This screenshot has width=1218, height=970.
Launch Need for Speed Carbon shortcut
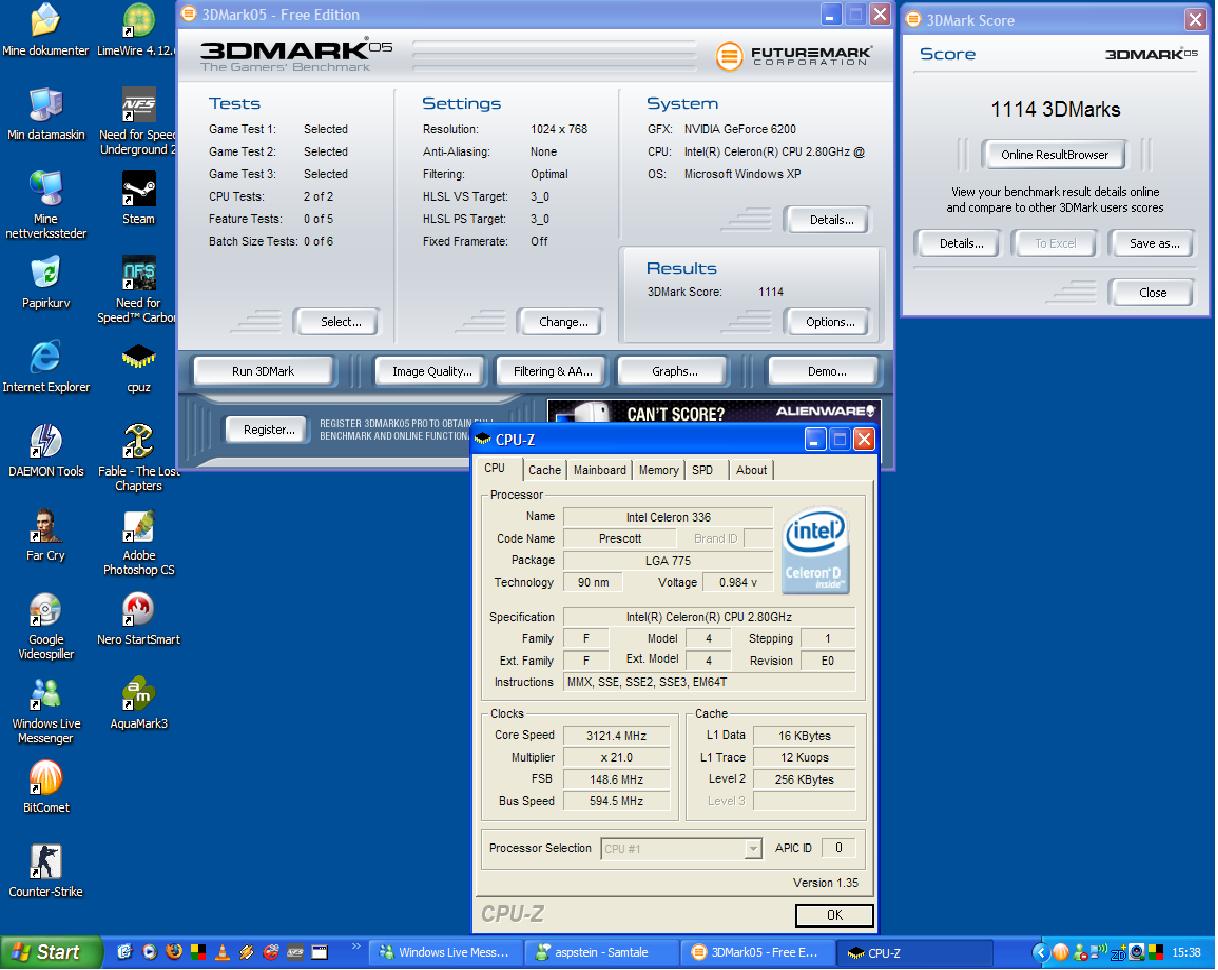click(138, 290)
